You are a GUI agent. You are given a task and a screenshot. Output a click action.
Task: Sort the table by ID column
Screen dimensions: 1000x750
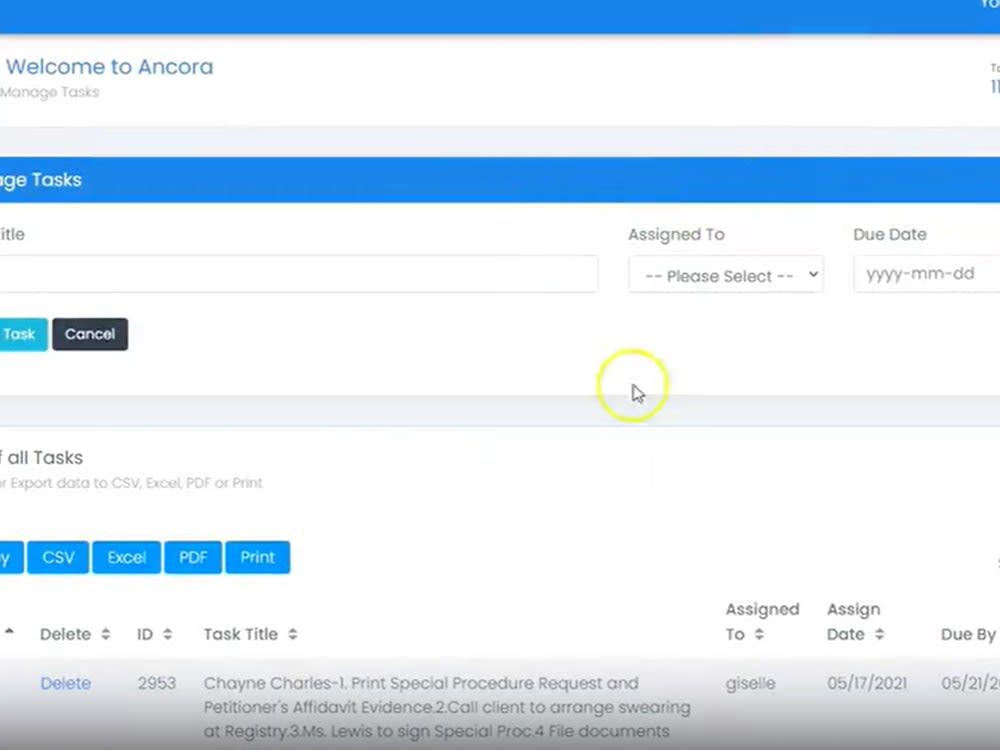pos(166,633)
